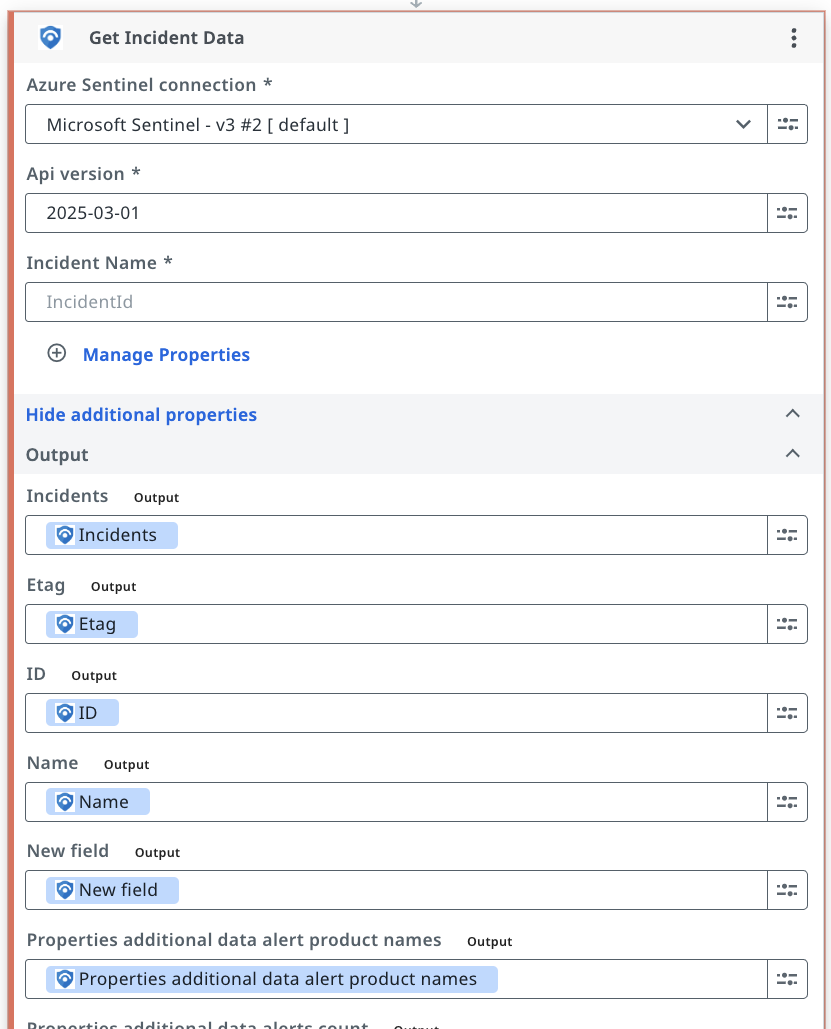Click into the Incident Name input field
This screenshot has height=1029, width=831.
pos(396,302)
